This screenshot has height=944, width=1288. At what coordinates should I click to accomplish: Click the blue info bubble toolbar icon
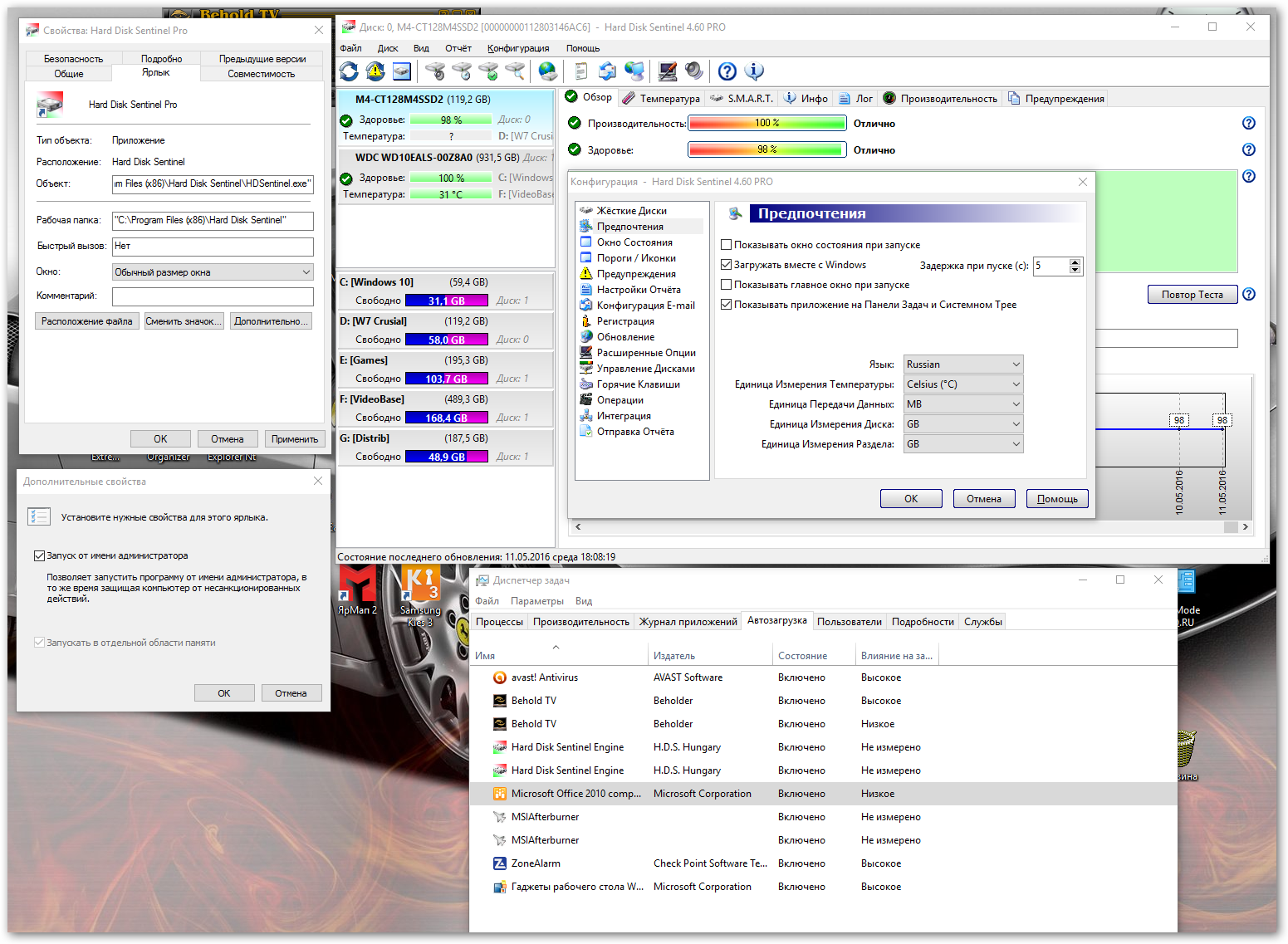click(754, 71)
